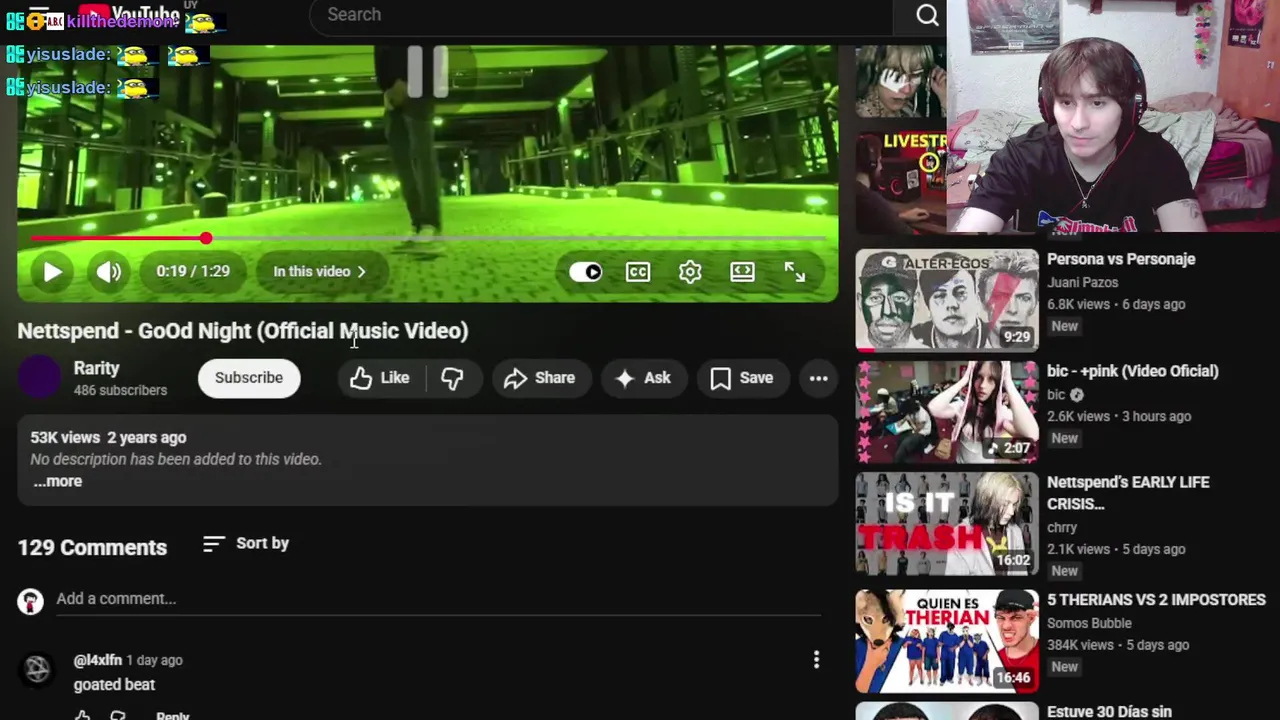Click the '53K views 2 years ago' text

coord(108,437)
